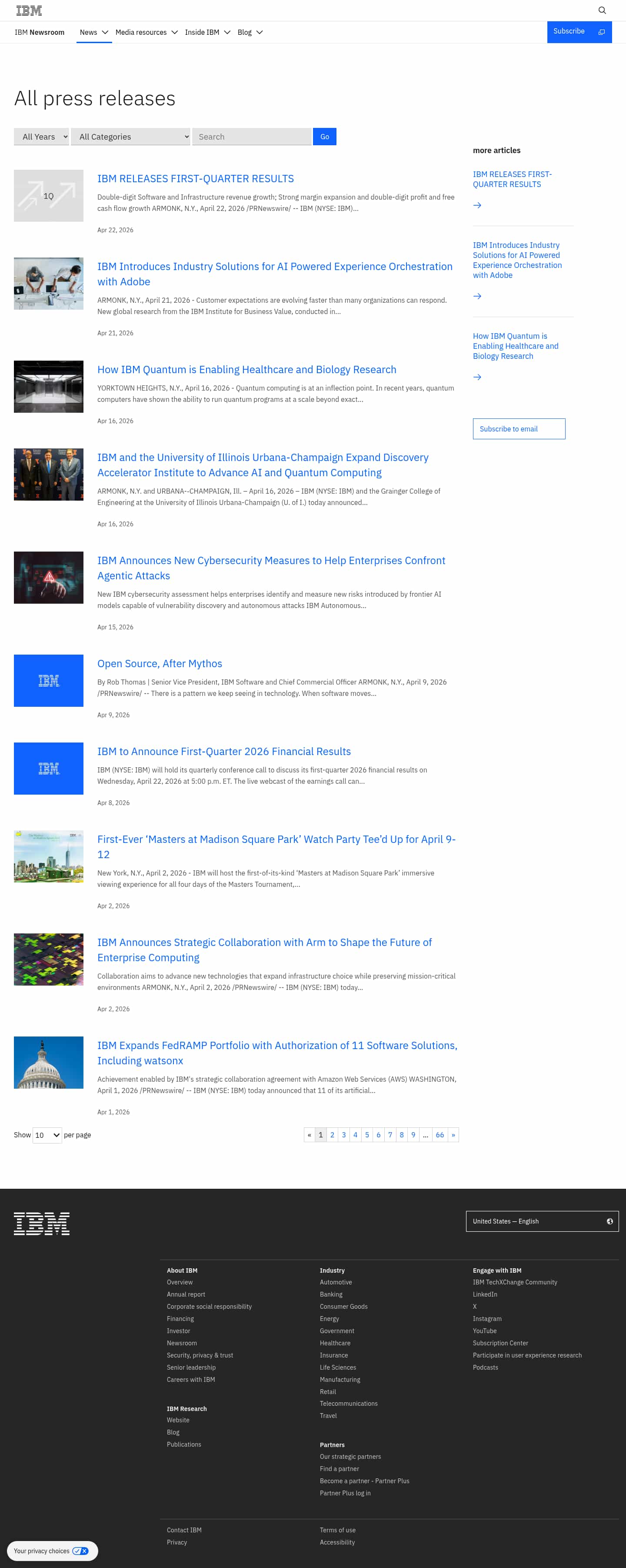Click the IBM logo in top header
626x1568 pixels.
[29, 10]
